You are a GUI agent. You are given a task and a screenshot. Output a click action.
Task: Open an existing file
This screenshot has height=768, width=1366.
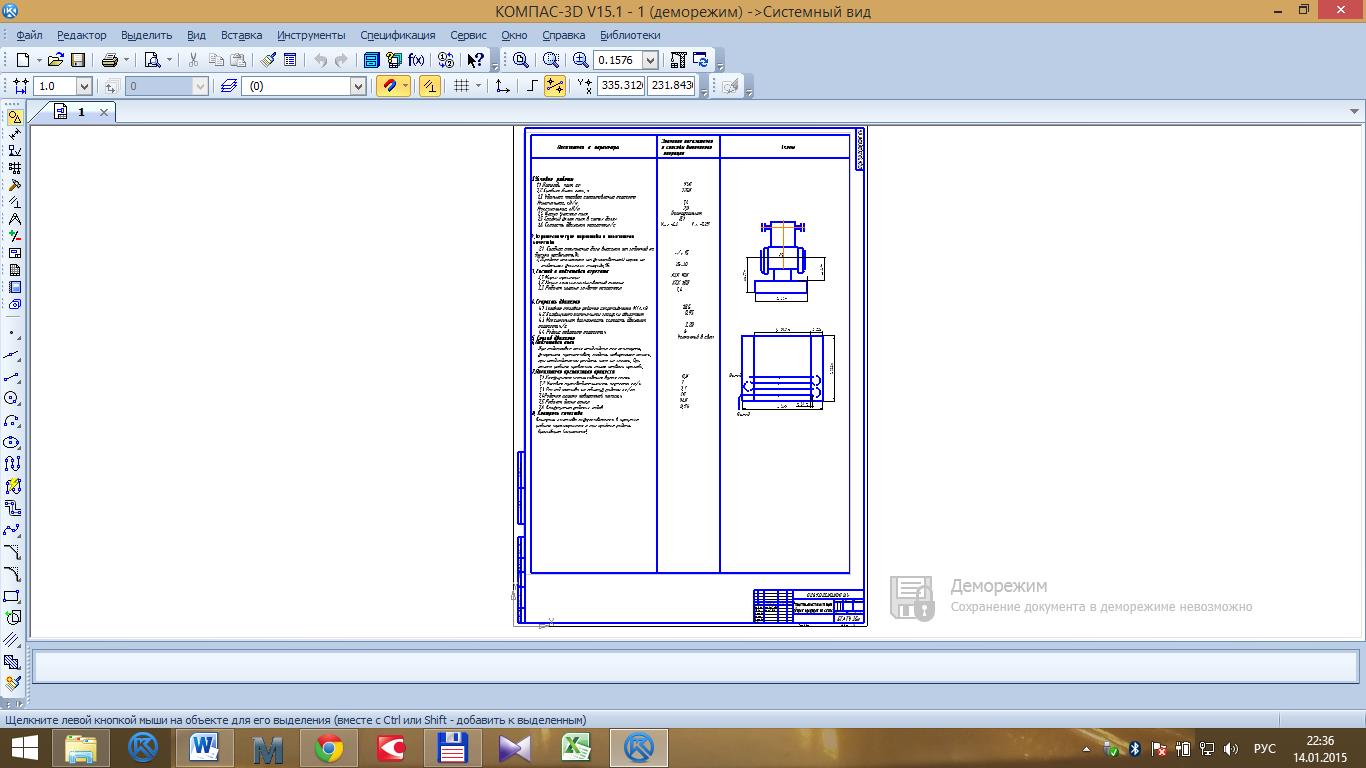click(56, 60)
